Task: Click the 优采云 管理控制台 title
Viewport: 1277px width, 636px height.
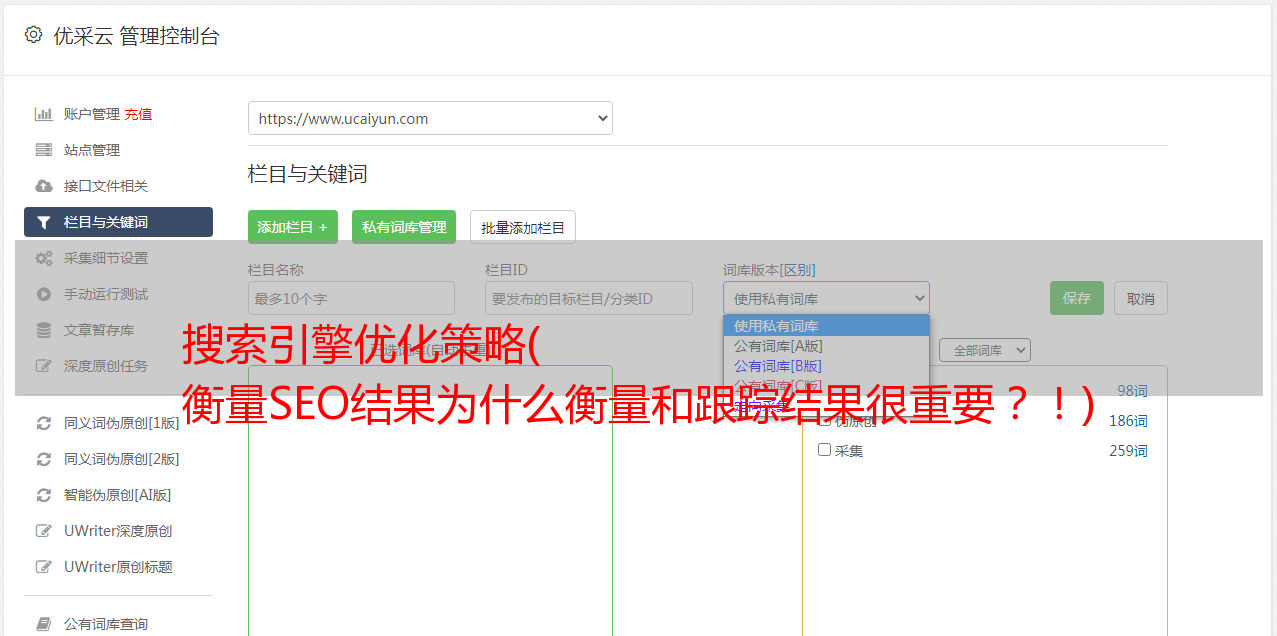Action: click(x=136, y=36)
